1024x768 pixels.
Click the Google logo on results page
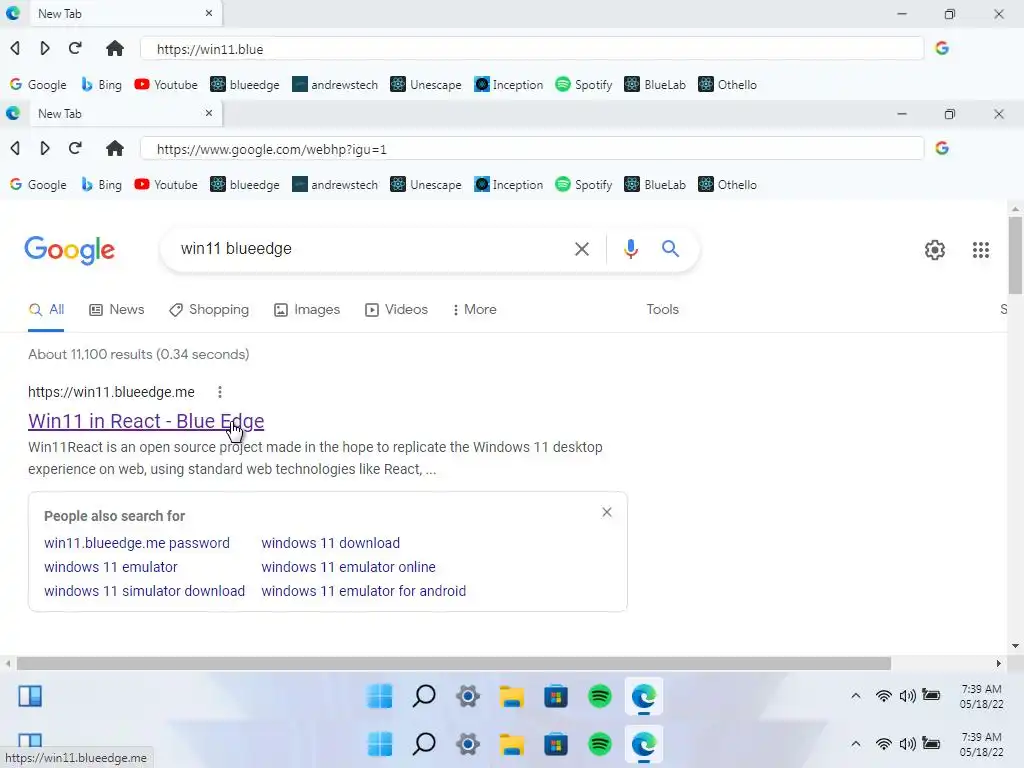70,250
